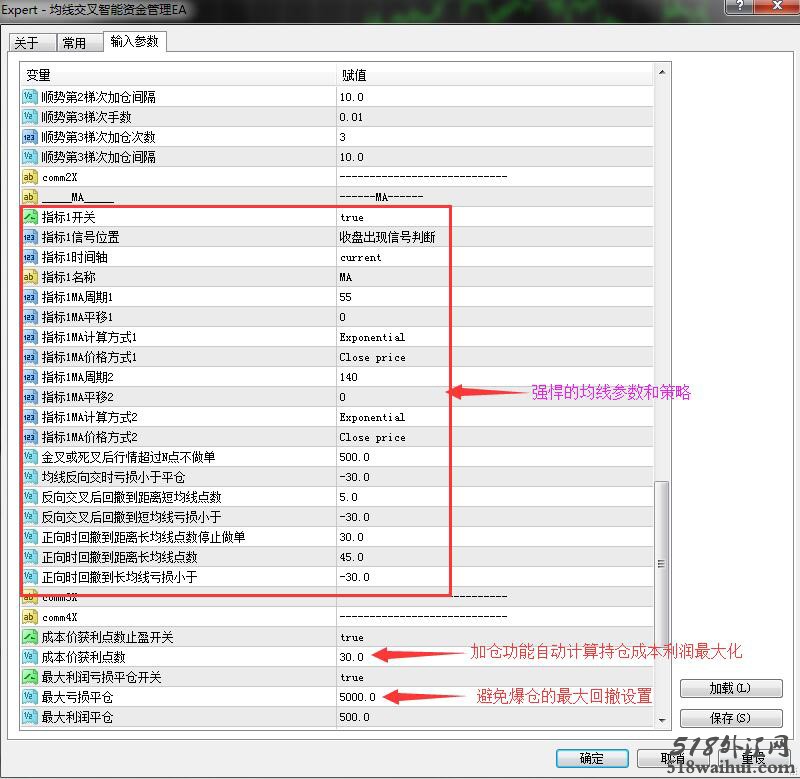This screenshot has height=779, width=800.
Task: Click the string icon beside comm4X
Action: pyautogui.click(x=29, y=617)
